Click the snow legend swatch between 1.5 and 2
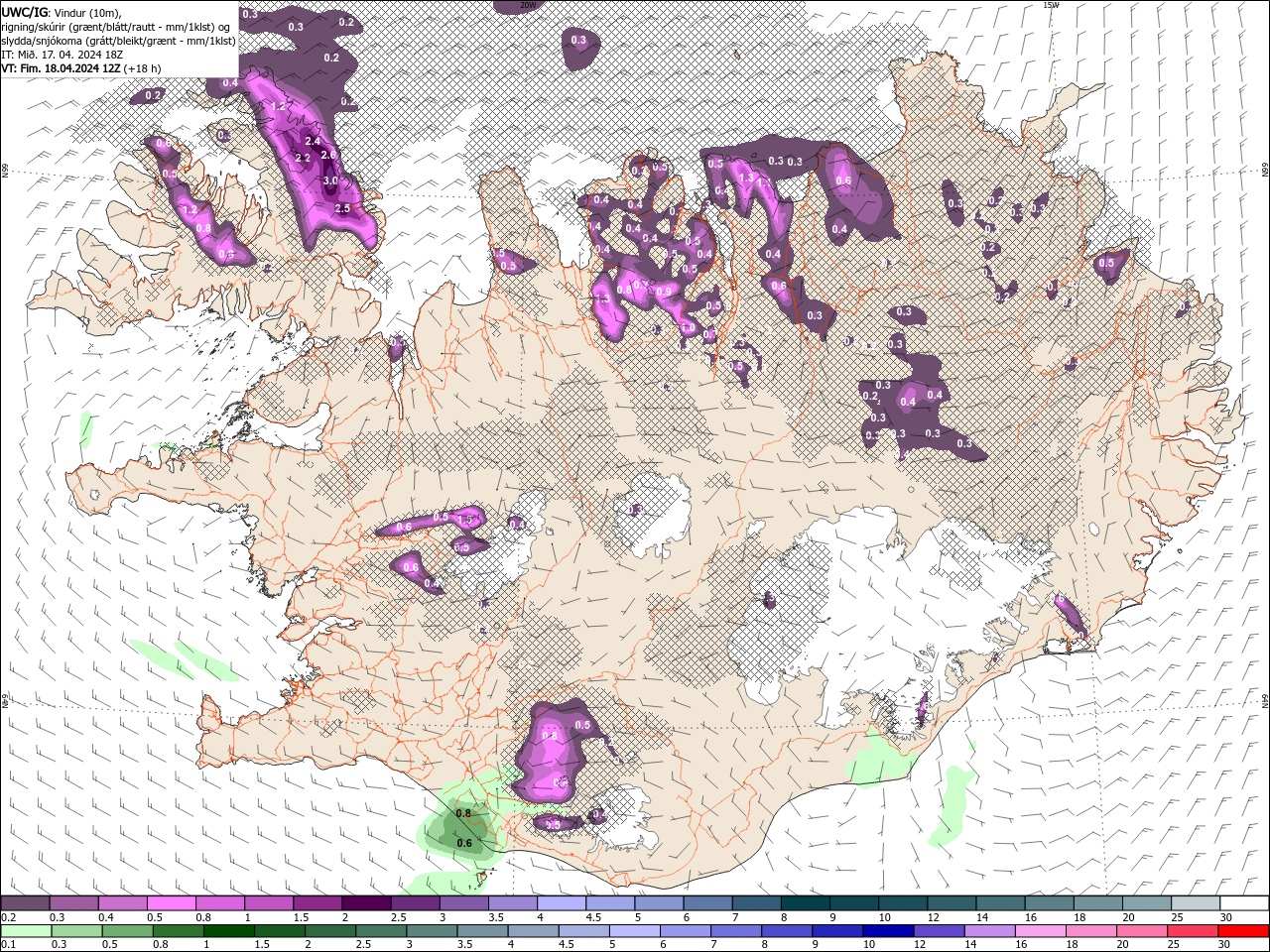The height and width of the screenshot is (952, 1270). (317, 903)
